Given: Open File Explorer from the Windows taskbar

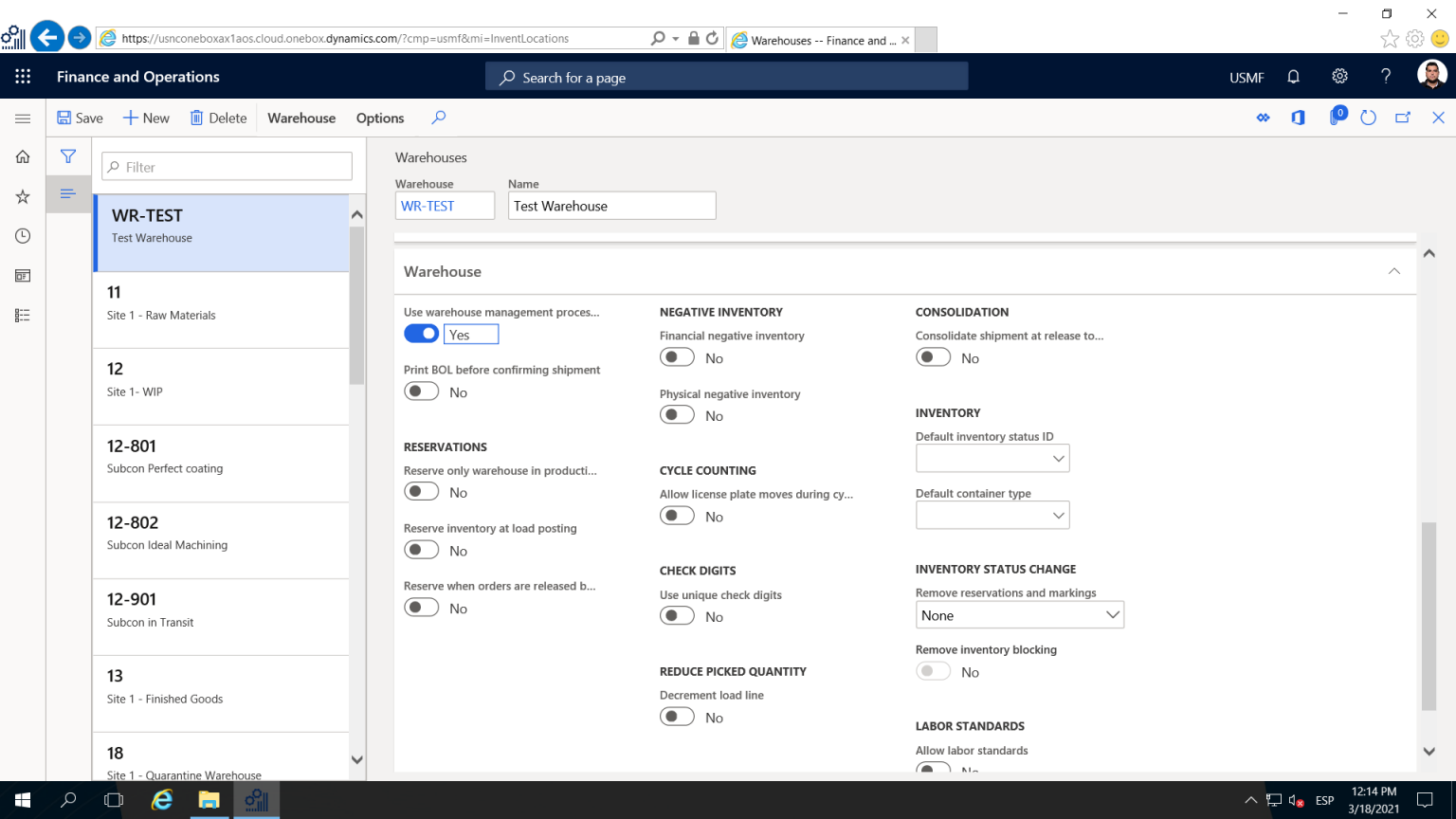Looking at the screenshot, I should pos(209,800).
